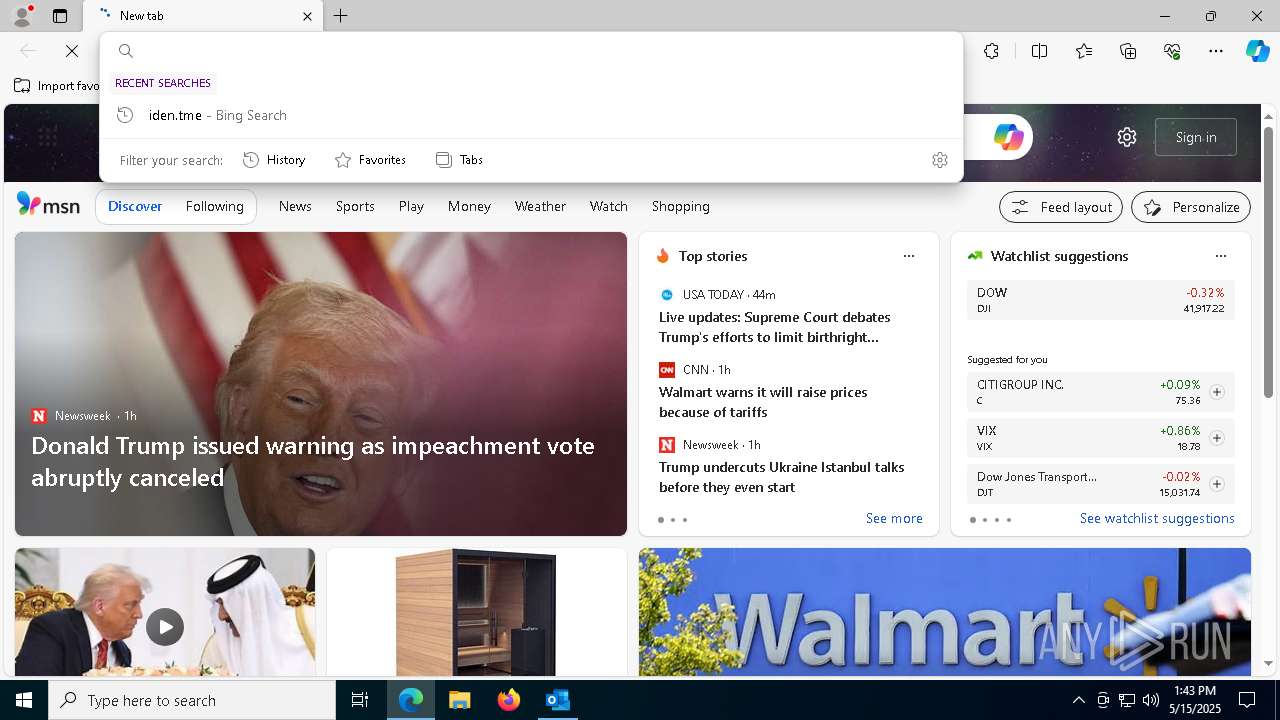The height and width of the screenshot is (720, 1280).
Task: Open the Walmart story image card
Action: (x=945, y=612)
